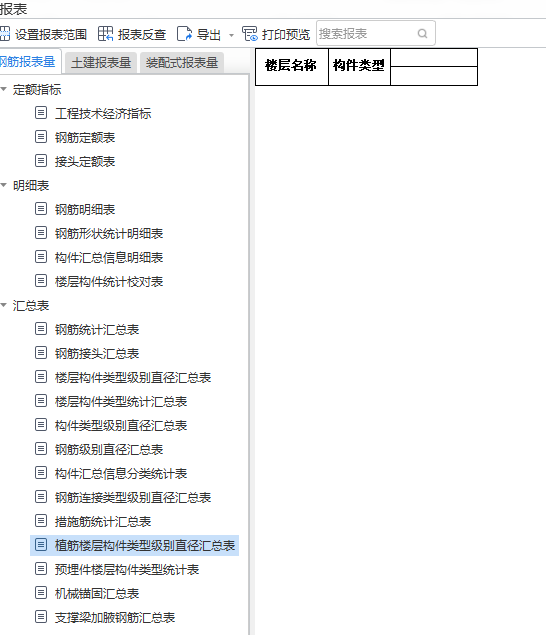The width and height of the screenshot is (546, 635).
Task: Select the 汇总表 group label
Action: click(31, 305)
